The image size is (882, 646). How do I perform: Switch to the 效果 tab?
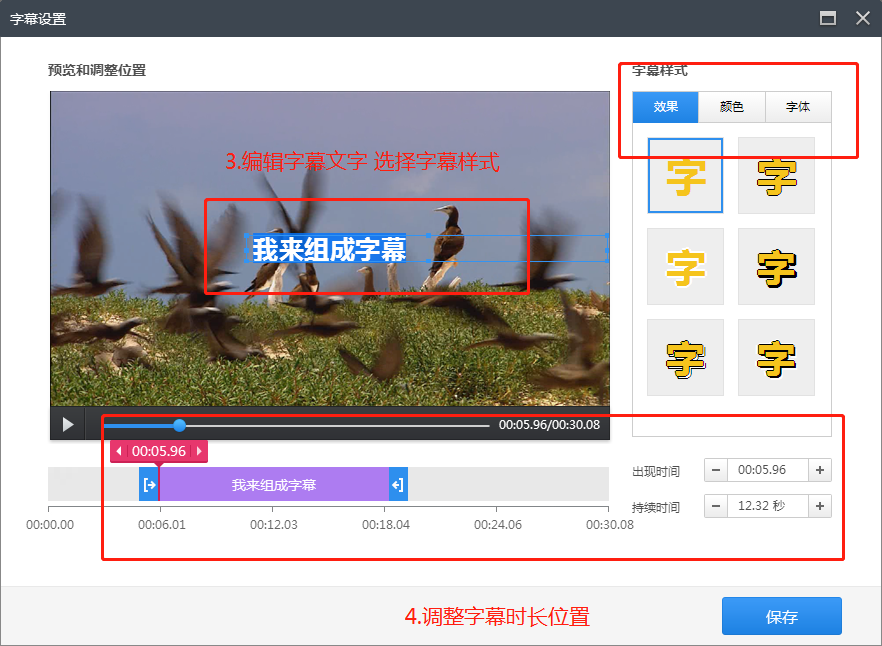(666, 107)
